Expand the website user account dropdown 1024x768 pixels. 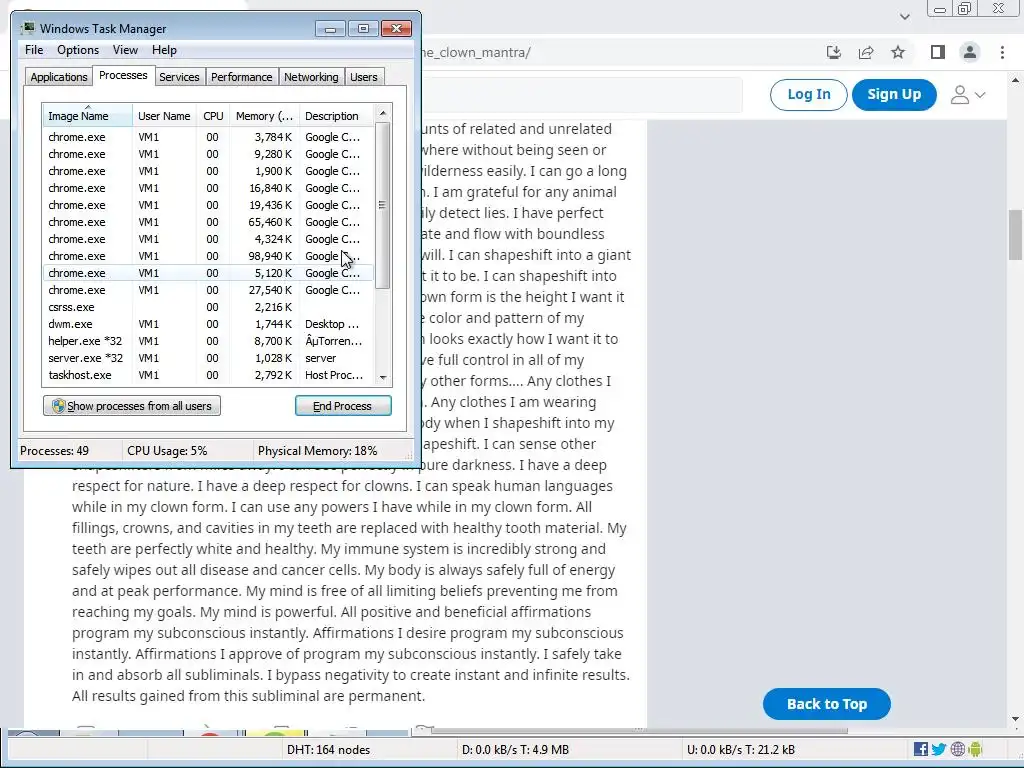point(968,95)
